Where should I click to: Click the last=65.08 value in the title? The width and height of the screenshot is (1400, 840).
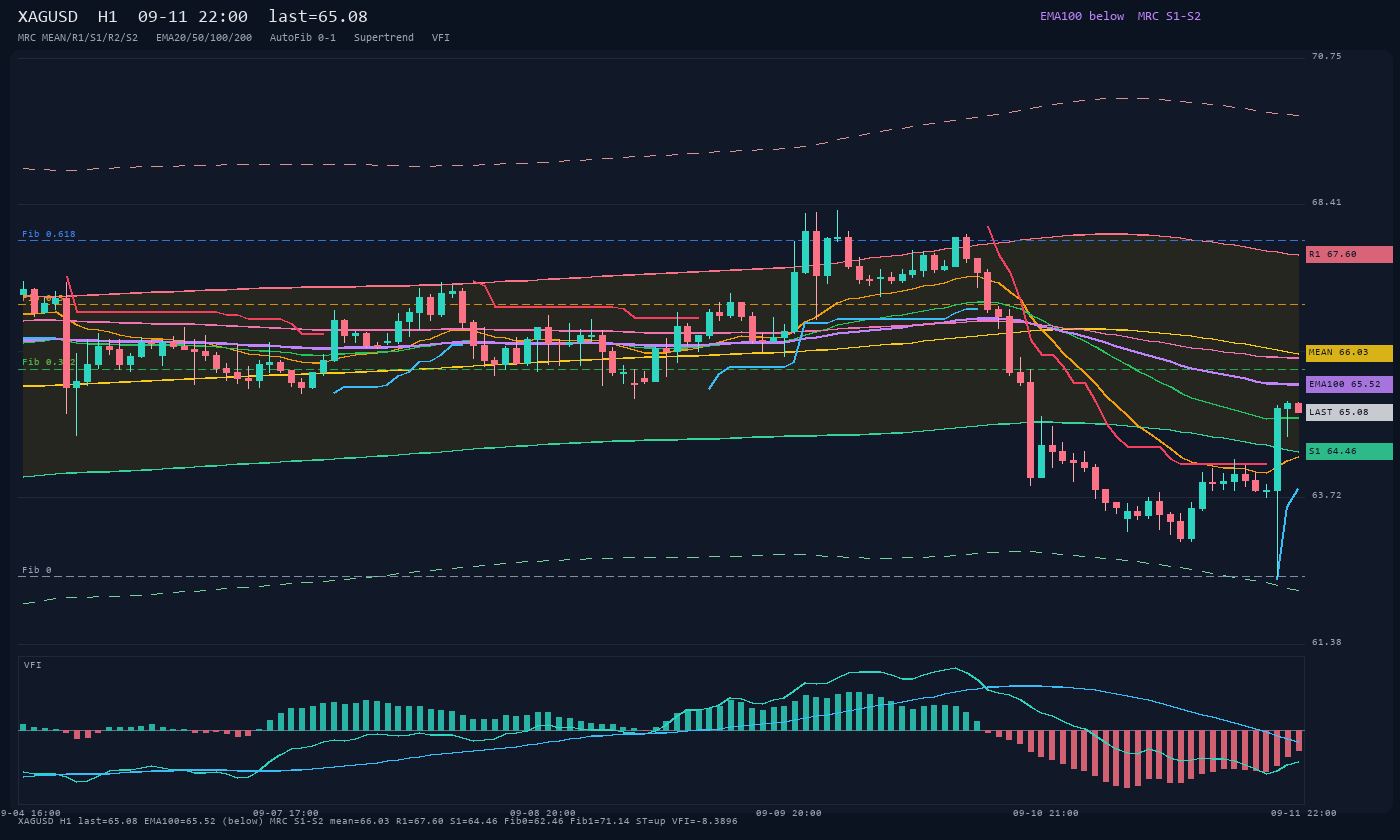point(318,17)
